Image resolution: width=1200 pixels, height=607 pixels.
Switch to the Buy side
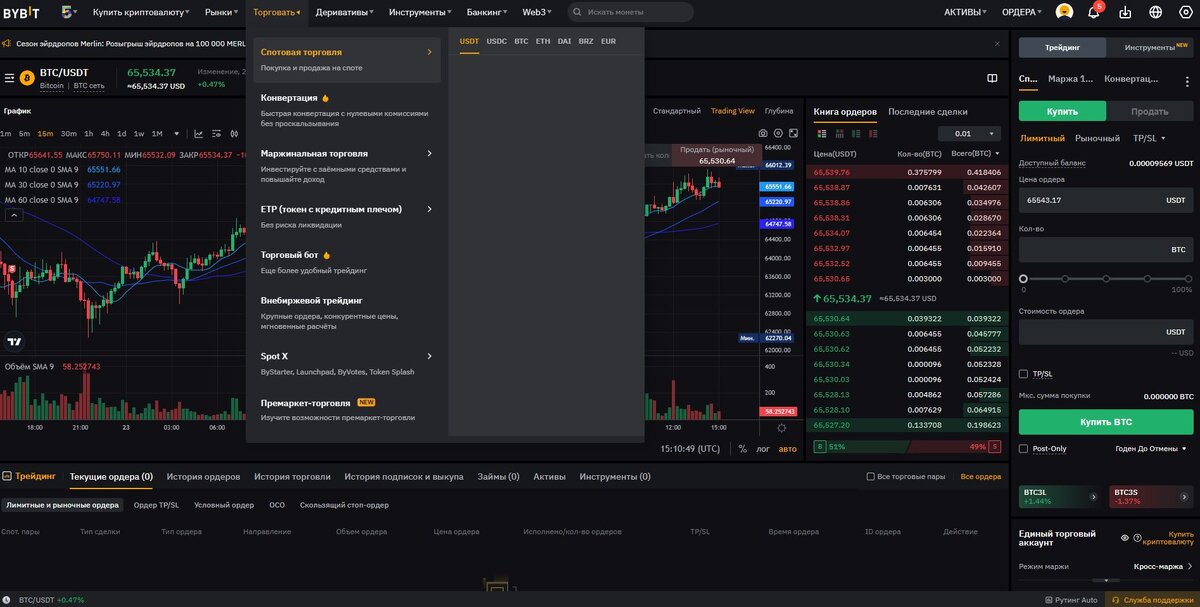click(x=1062, y=111)
